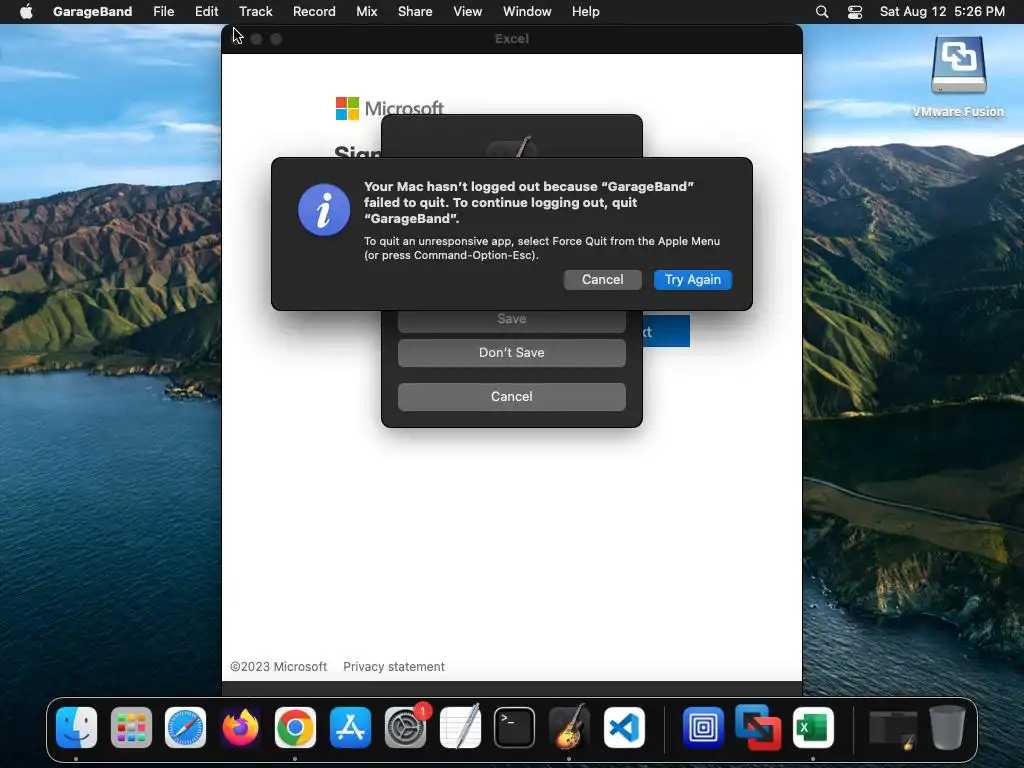1024x768 pixels.
Task: Launch Safari from the Dock
Action: point(185,728)
